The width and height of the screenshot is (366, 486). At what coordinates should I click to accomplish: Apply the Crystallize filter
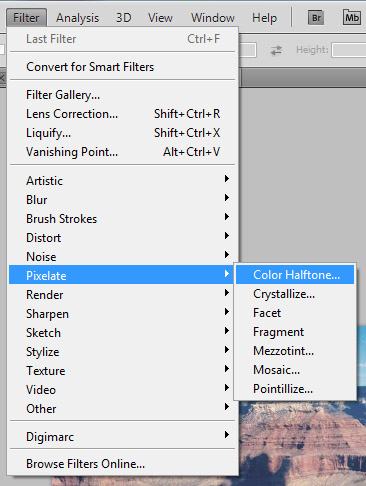click(x=295, y=294)
